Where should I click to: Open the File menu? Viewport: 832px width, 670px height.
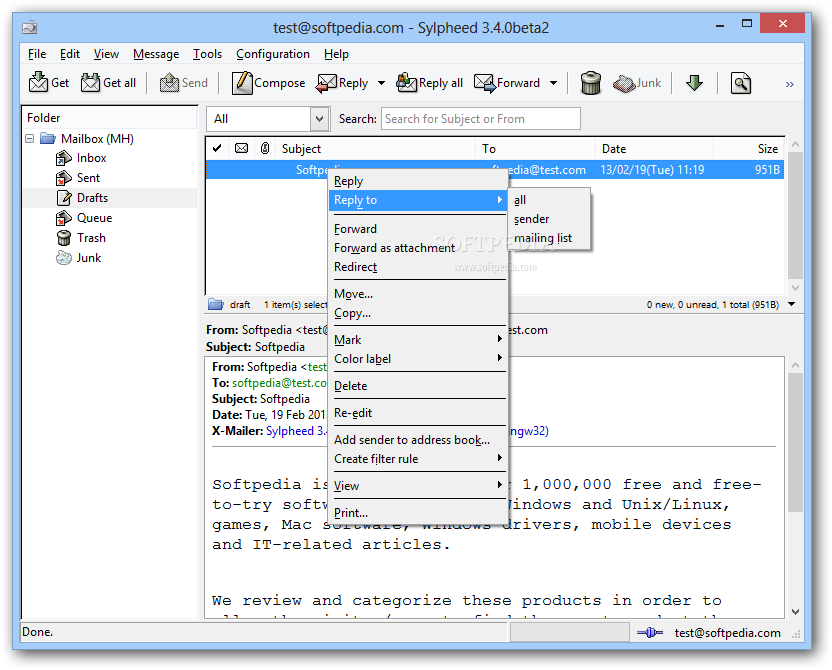pos(37,54)
